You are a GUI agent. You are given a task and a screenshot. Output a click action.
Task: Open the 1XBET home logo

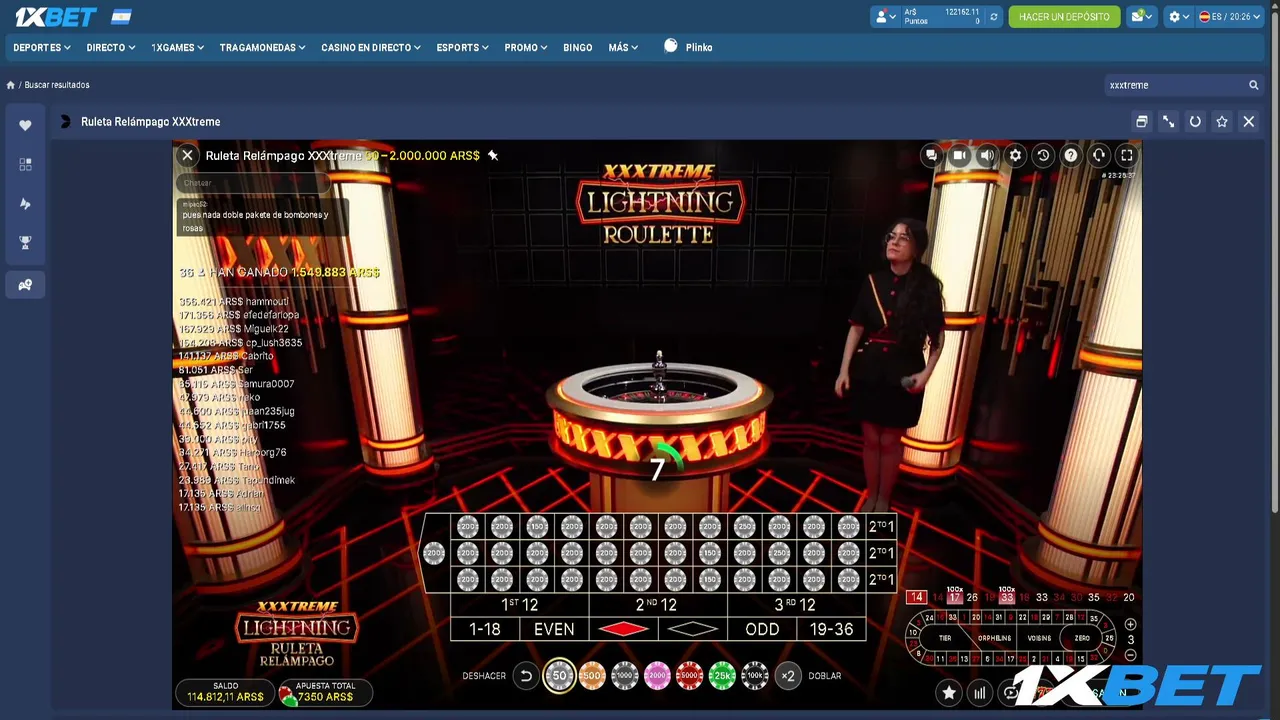(x=55, y=17)
